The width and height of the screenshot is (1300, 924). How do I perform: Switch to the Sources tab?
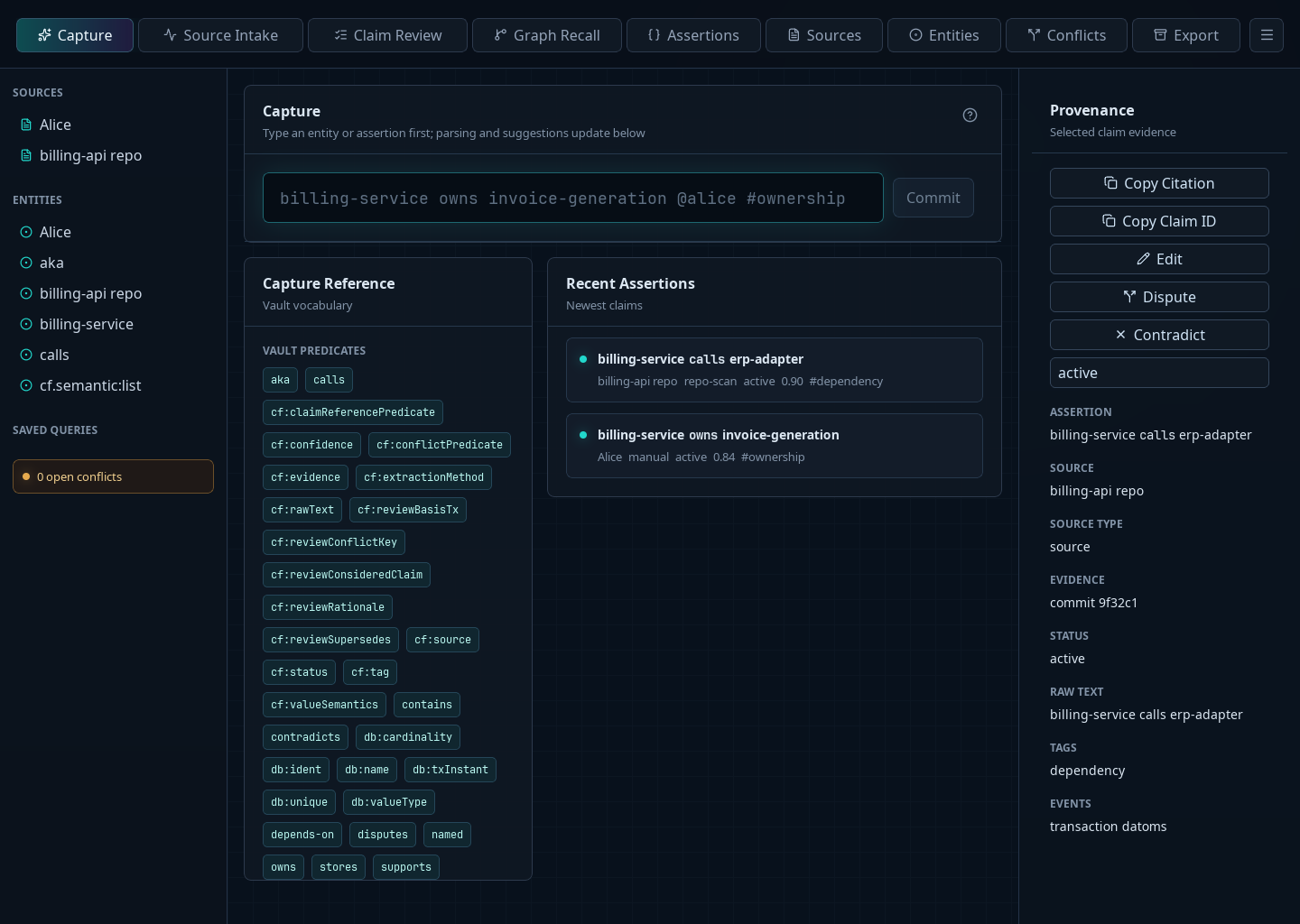(x=824, y=35)
